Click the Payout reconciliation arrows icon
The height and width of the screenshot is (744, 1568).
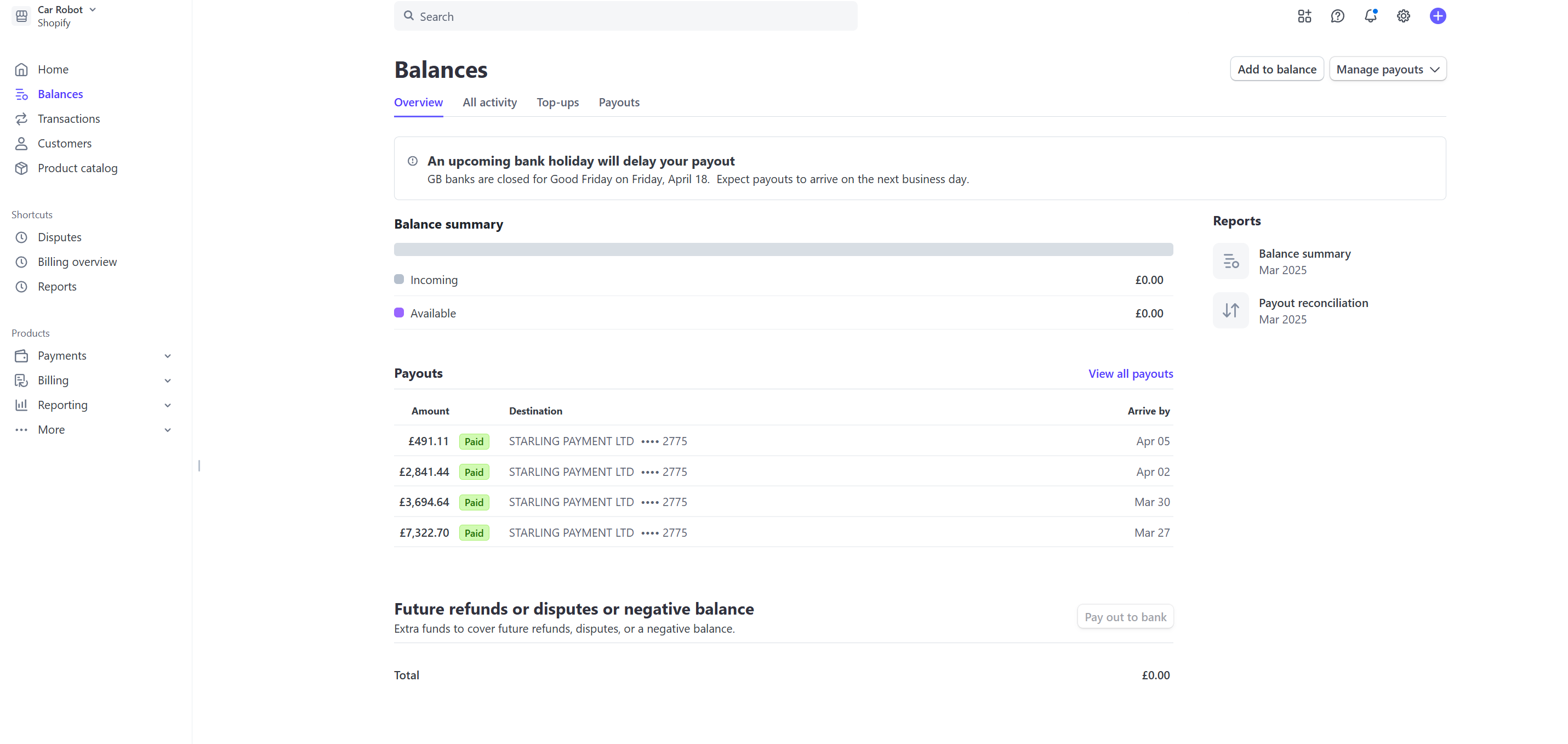point(1230,310)
